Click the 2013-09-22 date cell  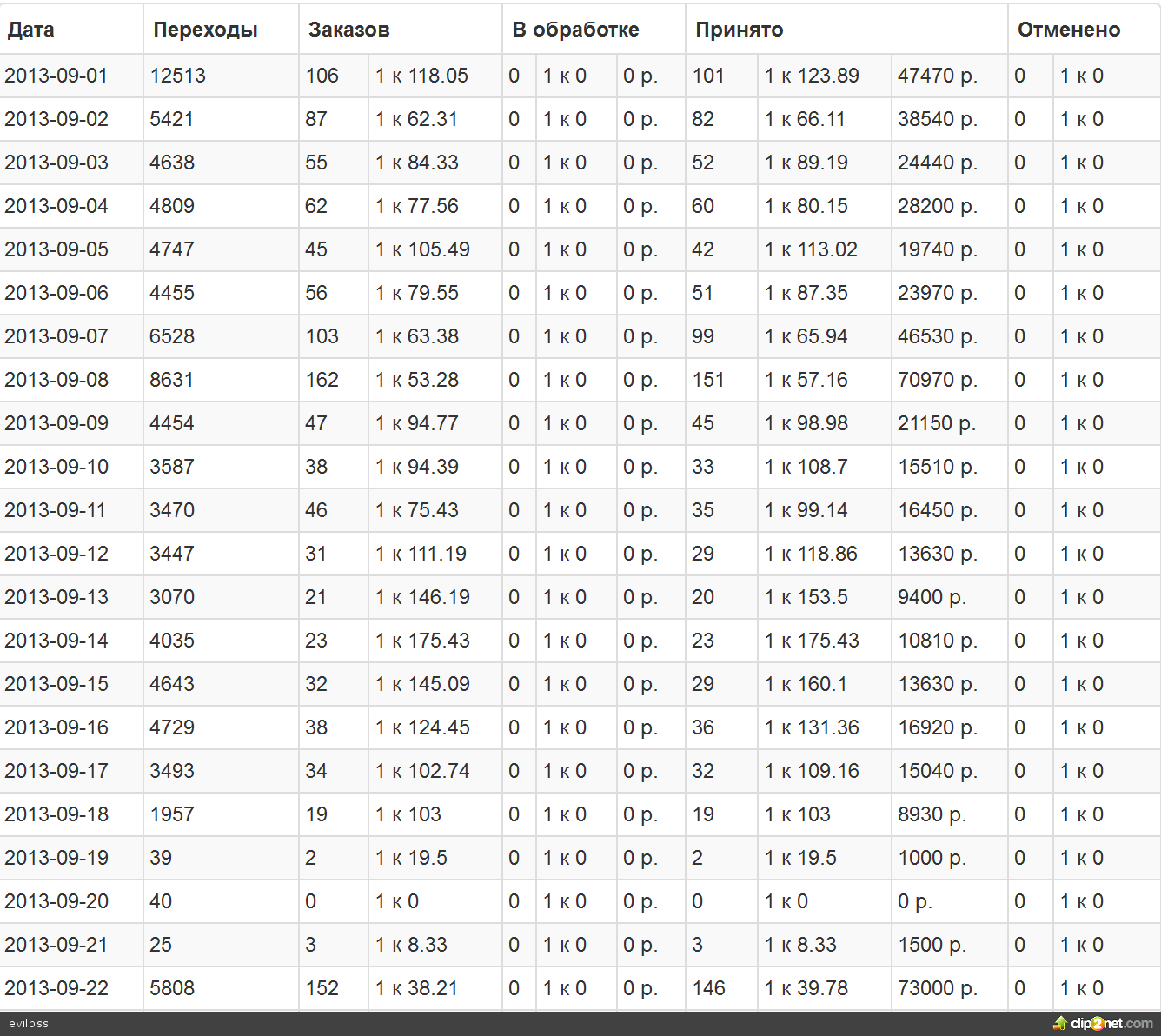pos(56,988)
